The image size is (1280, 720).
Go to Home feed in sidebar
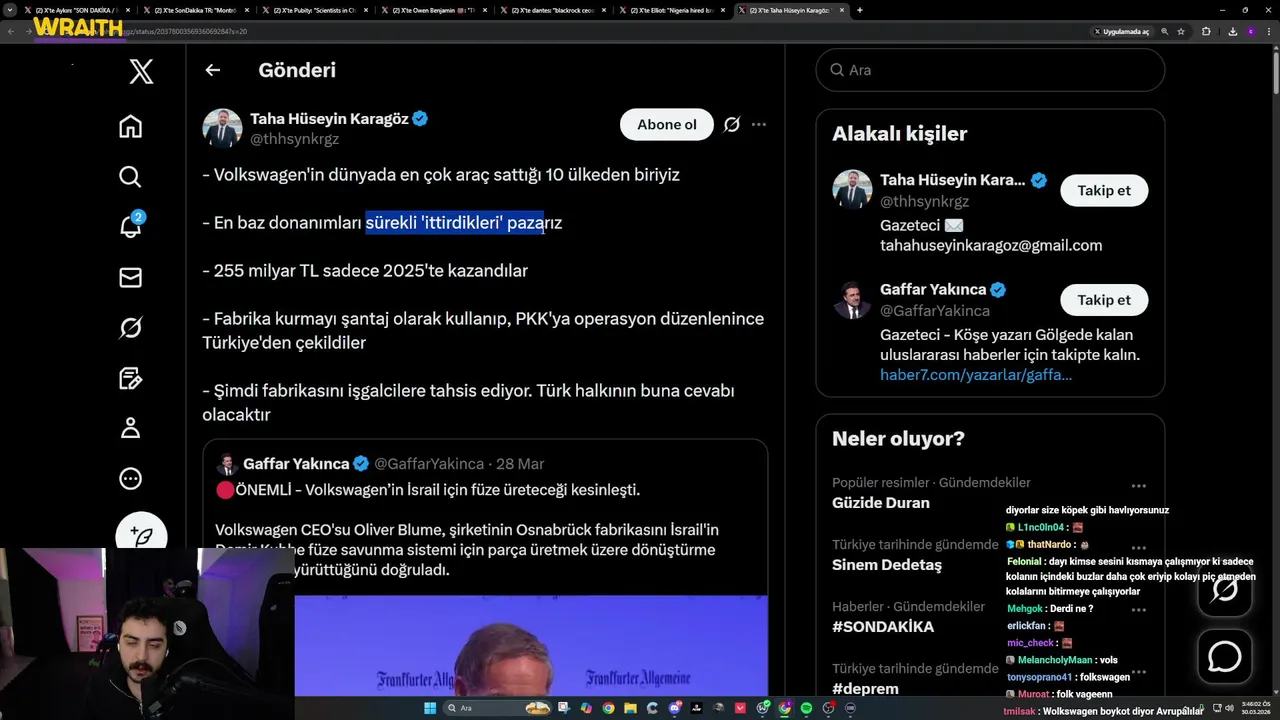(x=130, y=126)
